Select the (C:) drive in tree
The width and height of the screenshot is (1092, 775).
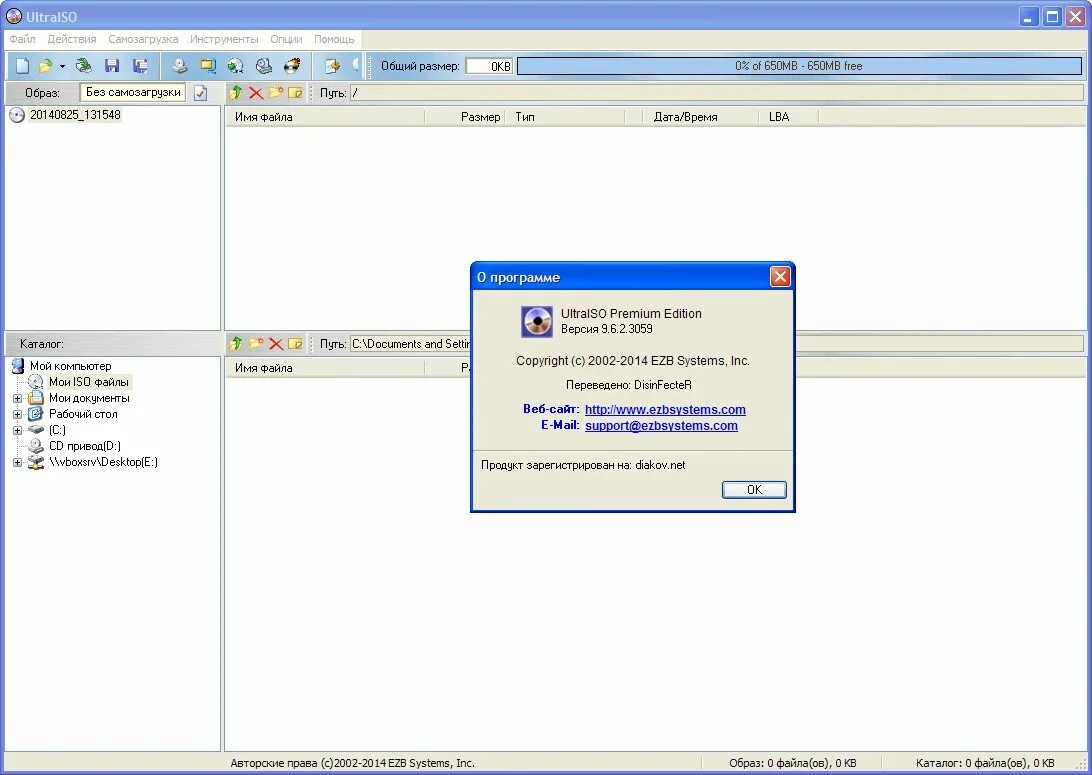pos(57,430)
